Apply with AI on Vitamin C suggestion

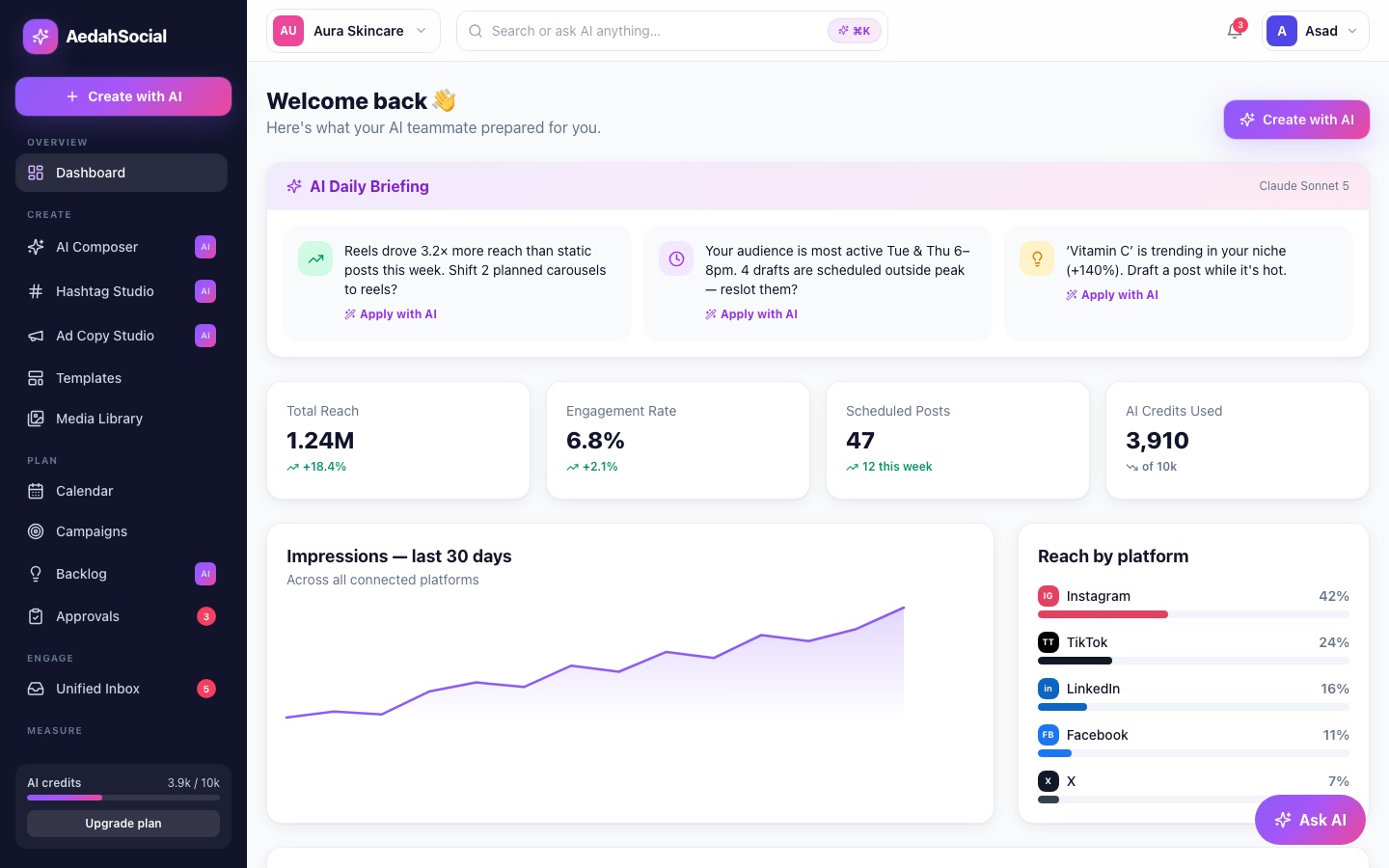[x=1112, y=295]
